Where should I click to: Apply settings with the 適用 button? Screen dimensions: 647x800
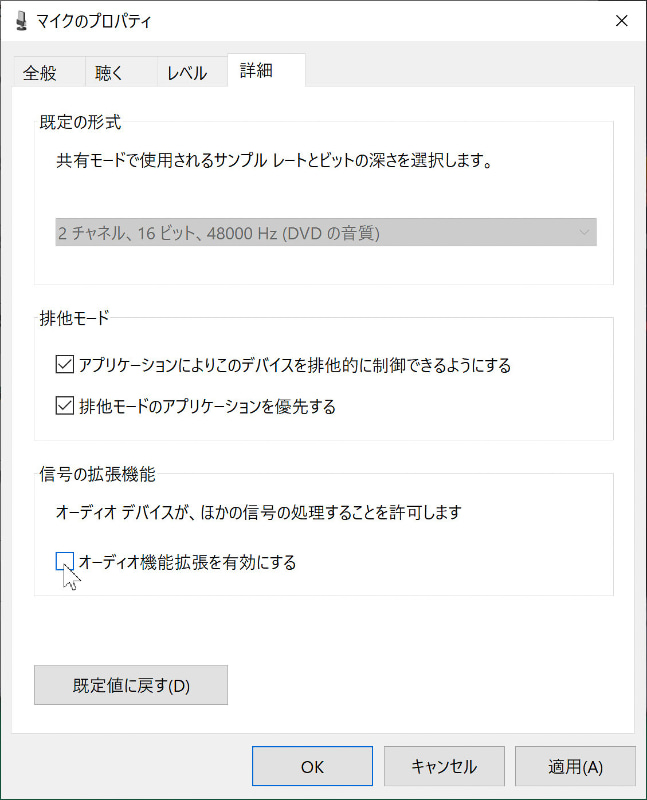575,766
